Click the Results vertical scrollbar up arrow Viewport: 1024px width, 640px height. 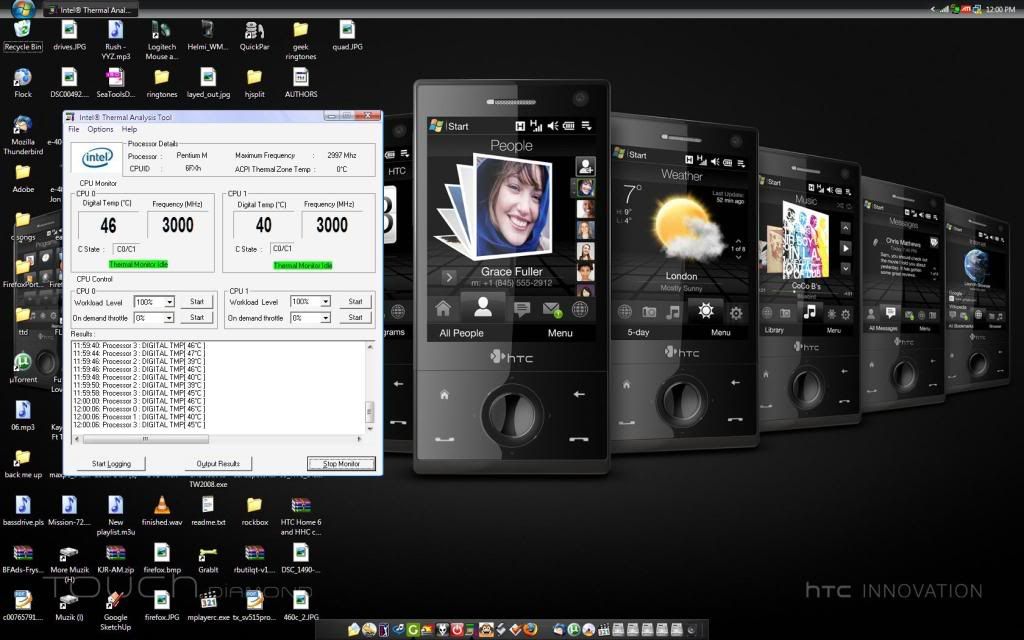(x=370, y=346)
